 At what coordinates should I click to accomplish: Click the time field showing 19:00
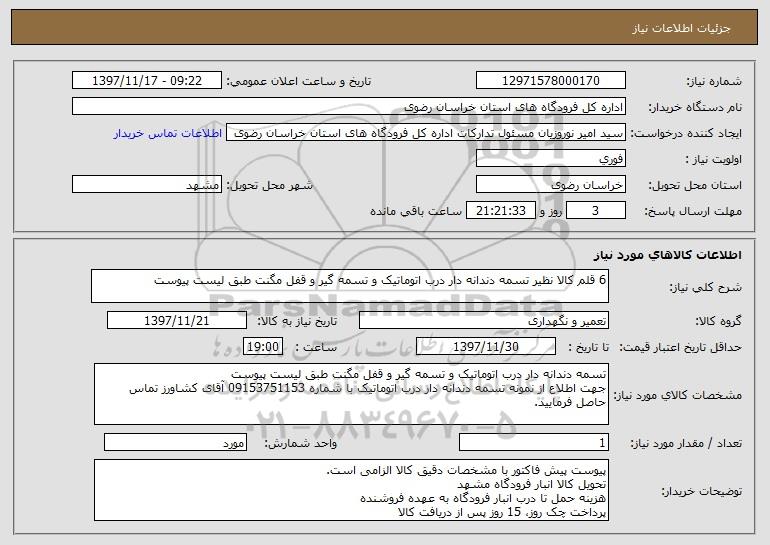(263, 347)
